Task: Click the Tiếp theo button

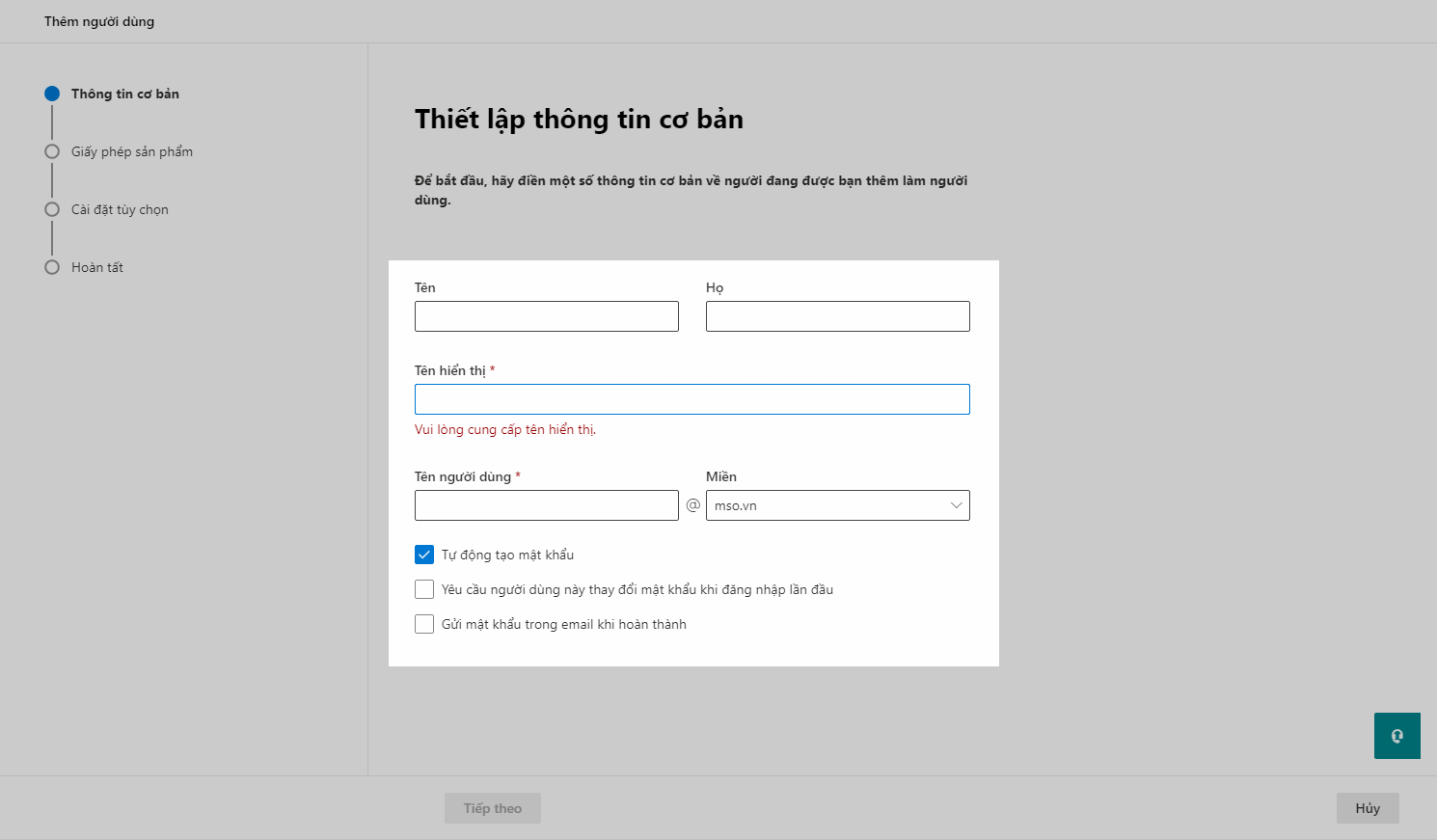Action: (x=492, y=808)
